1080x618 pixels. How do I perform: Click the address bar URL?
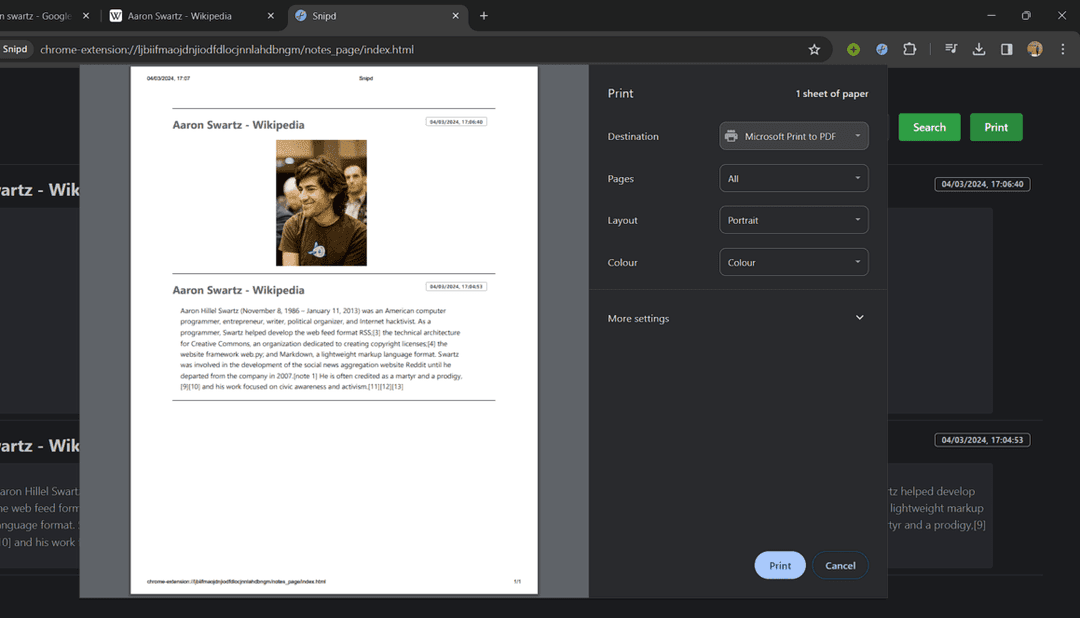227,50
